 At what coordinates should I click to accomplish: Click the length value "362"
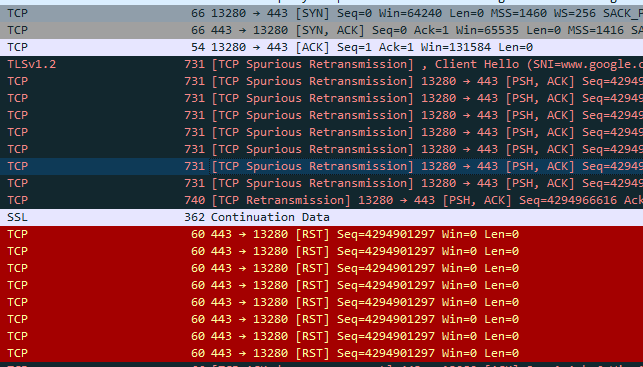click(194, 217)
